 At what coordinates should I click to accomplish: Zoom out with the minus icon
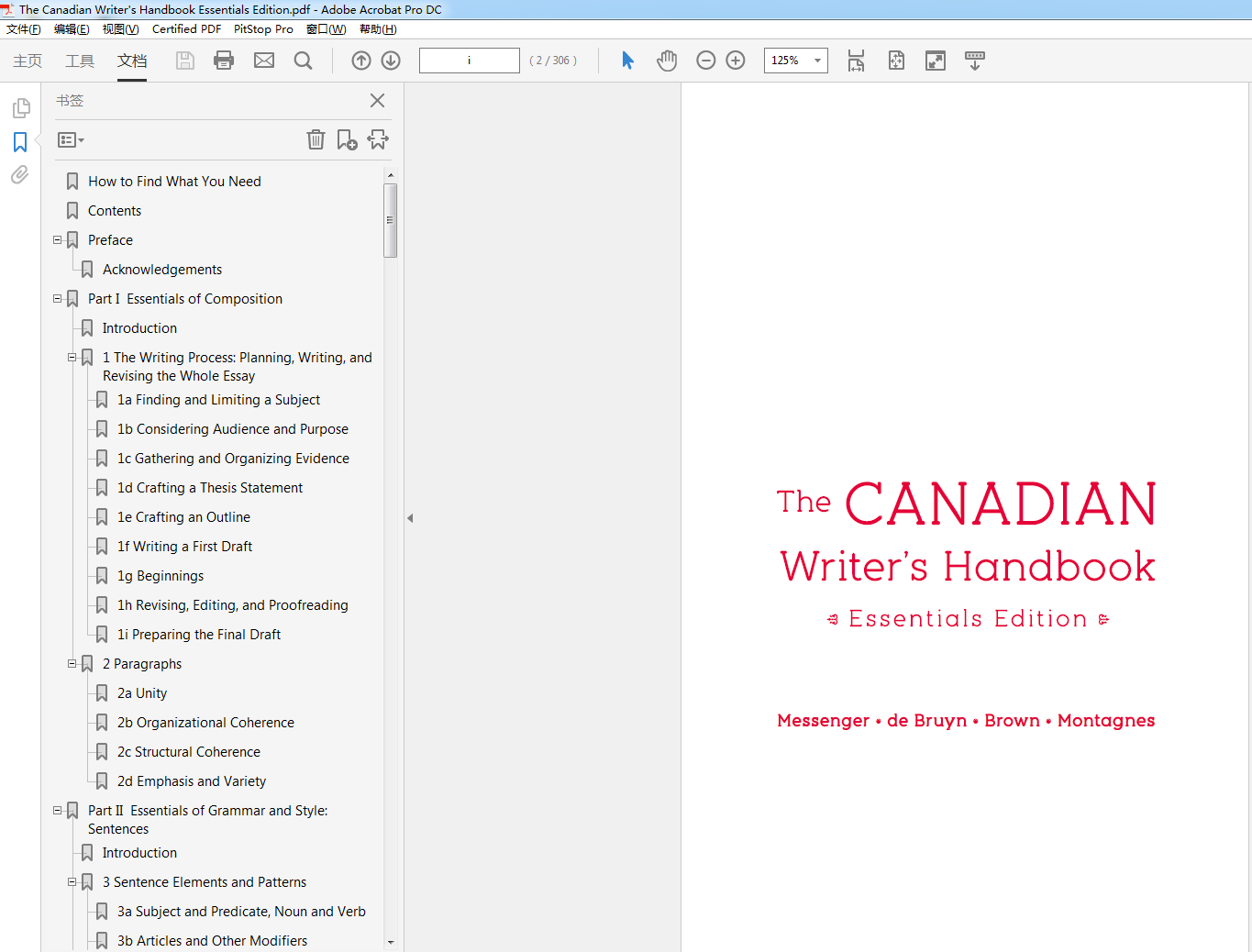pyautogui.click(x=706, y=61)
